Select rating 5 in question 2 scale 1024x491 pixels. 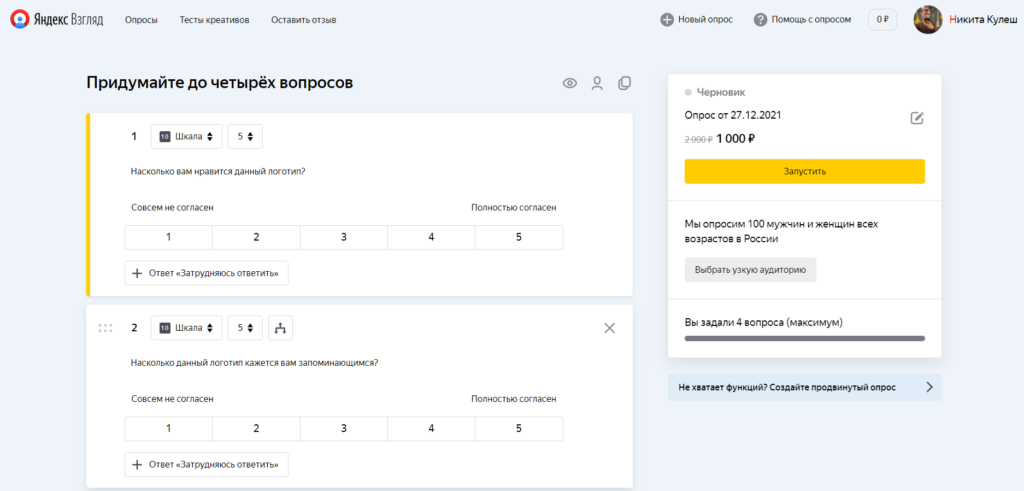pyautogui.click(x=518, y=428)
